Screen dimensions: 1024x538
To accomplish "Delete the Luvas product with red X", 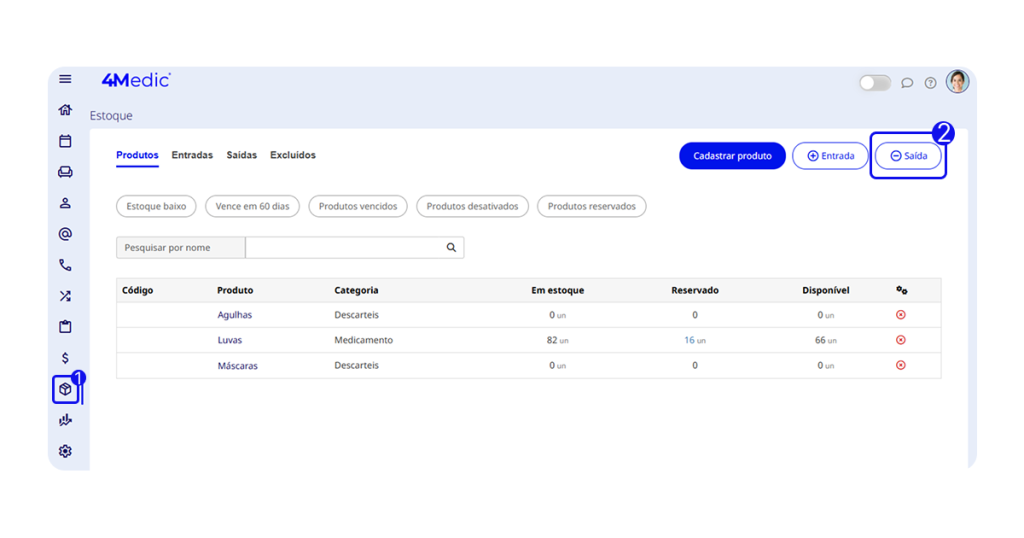I will coord(900,340).
